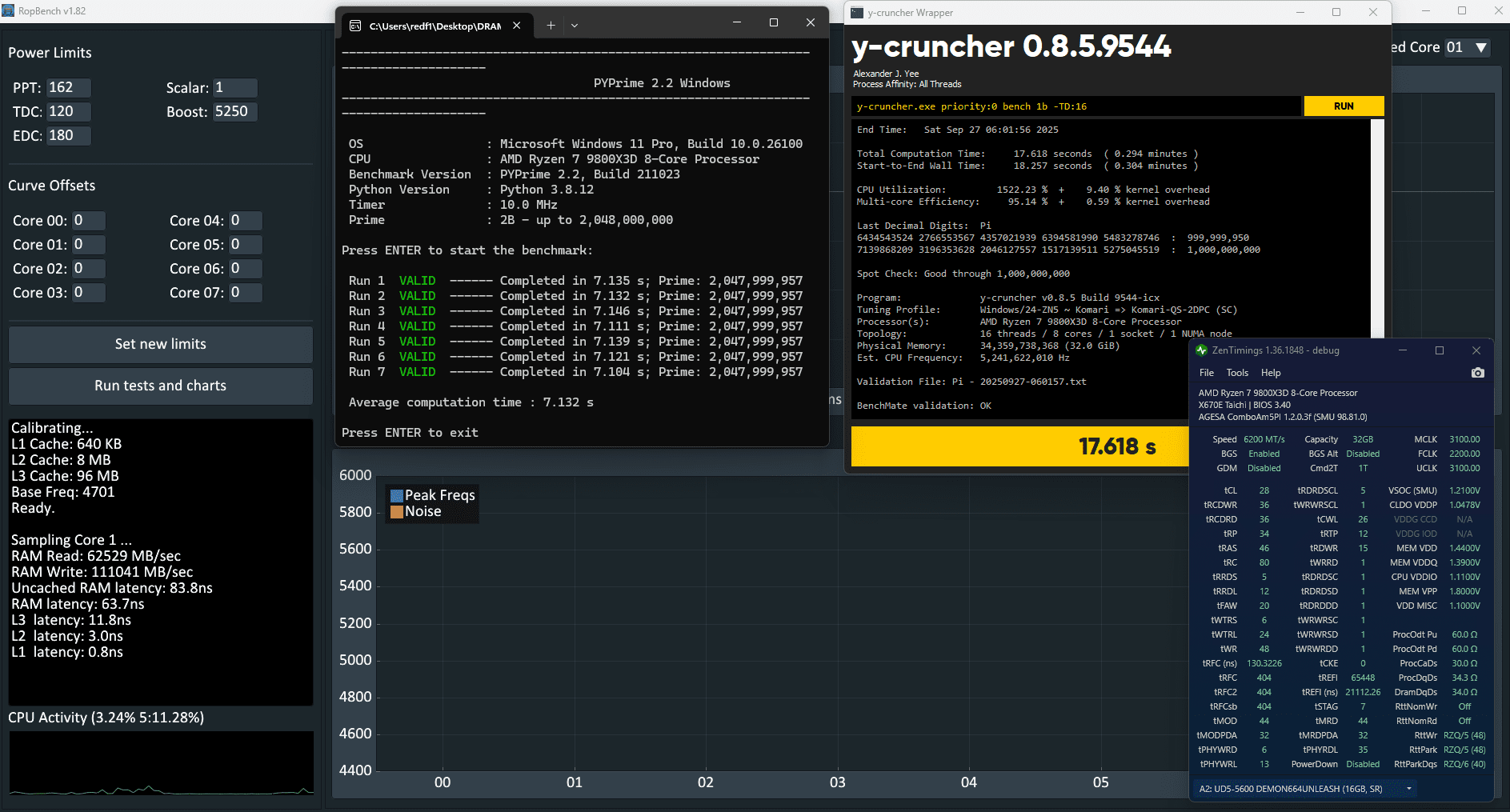
Task: Focus the EDC limit input field
Action: [68, 135]
